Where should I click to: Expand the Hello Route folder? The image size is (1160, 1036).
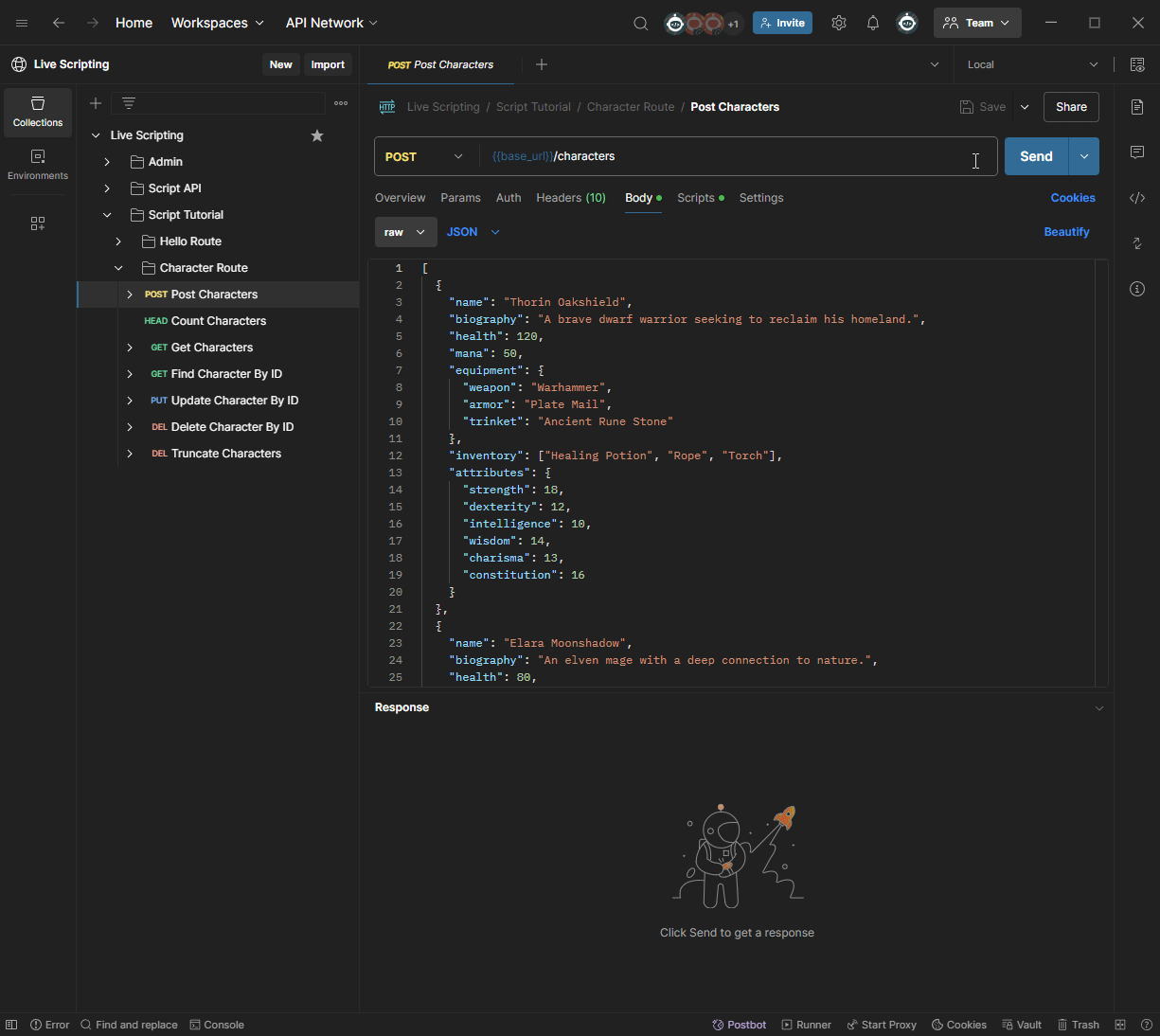pos(118,241)
